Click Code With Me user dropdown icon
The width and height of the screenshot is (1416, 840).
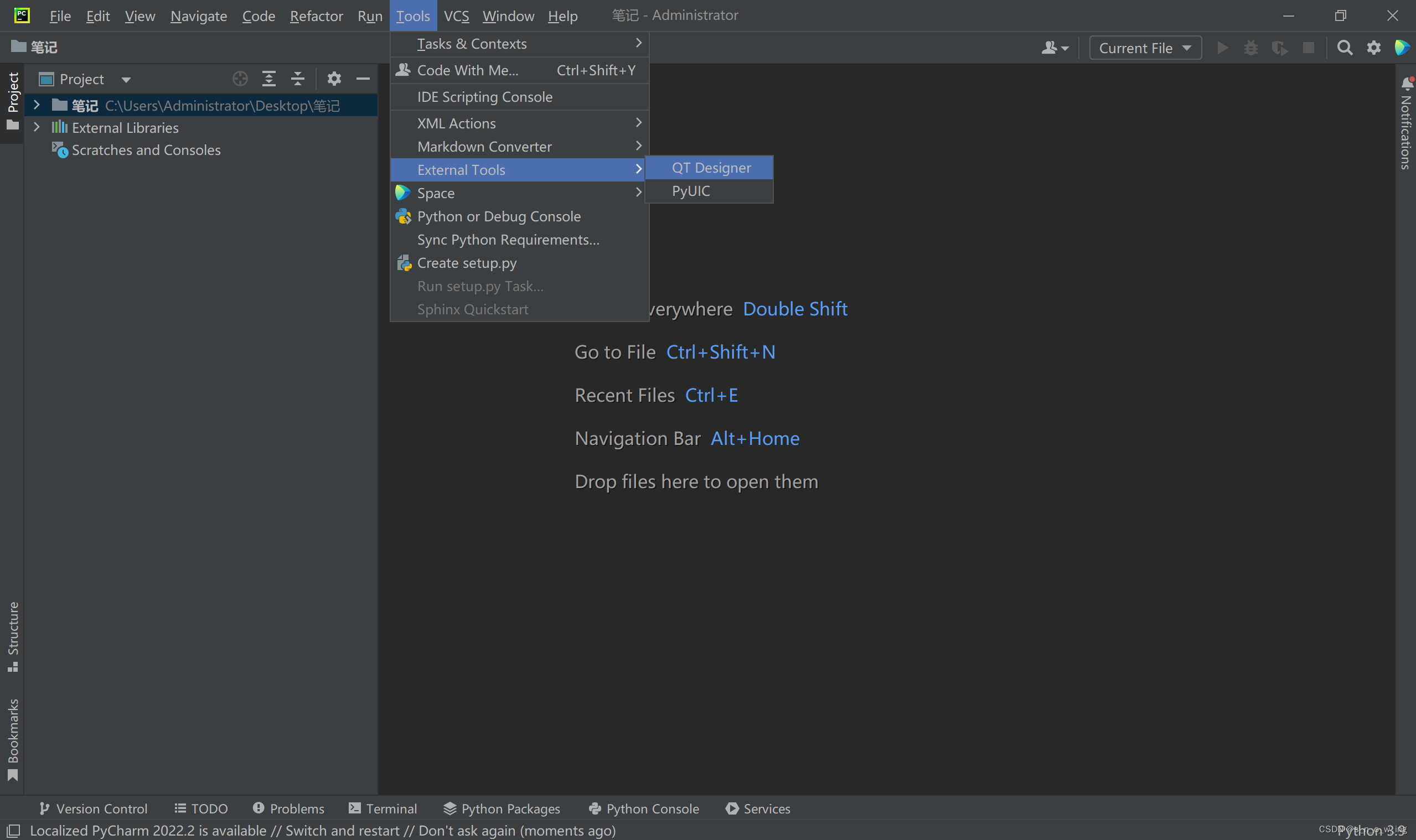pos(1054,48)
